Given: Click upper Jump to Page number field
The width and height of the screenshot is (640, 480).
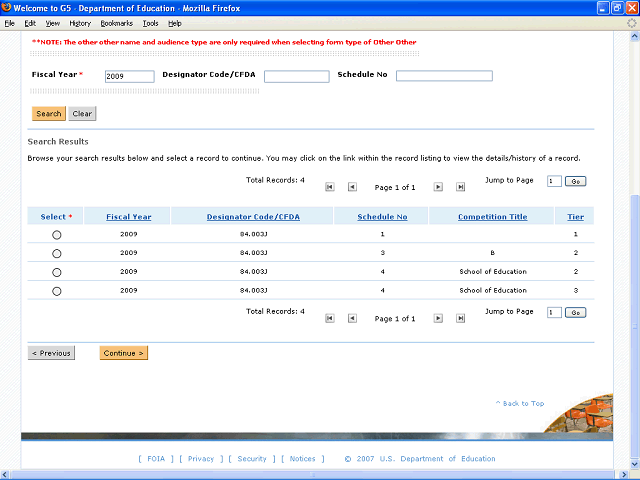Looking at the screenshot, I should [x=554, y=181].
